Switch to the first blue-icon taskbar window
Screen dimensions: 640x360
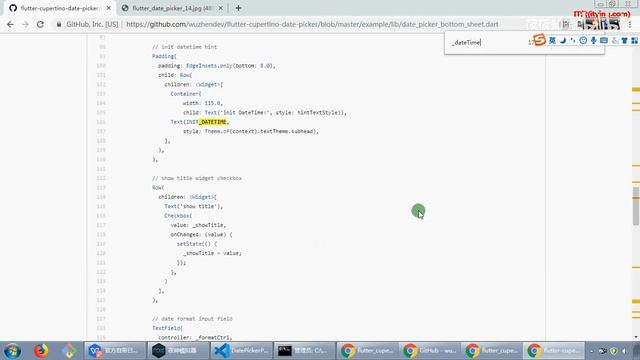[115, 351]
